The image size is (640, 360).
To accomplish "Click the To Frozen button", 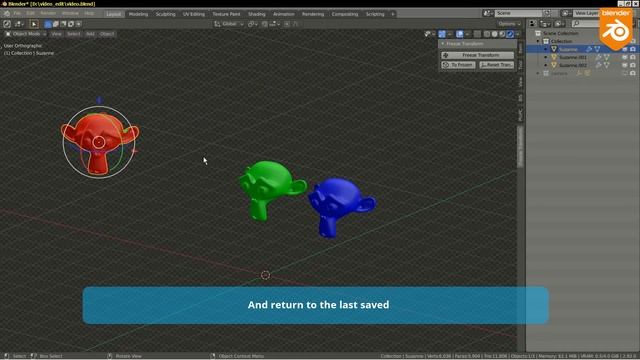I will point(458,64).
